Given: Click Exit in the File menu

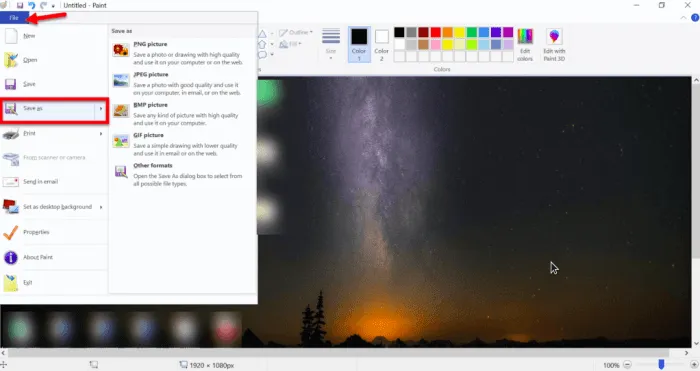Looking at the screenshot, I should (x=54, y=283).
